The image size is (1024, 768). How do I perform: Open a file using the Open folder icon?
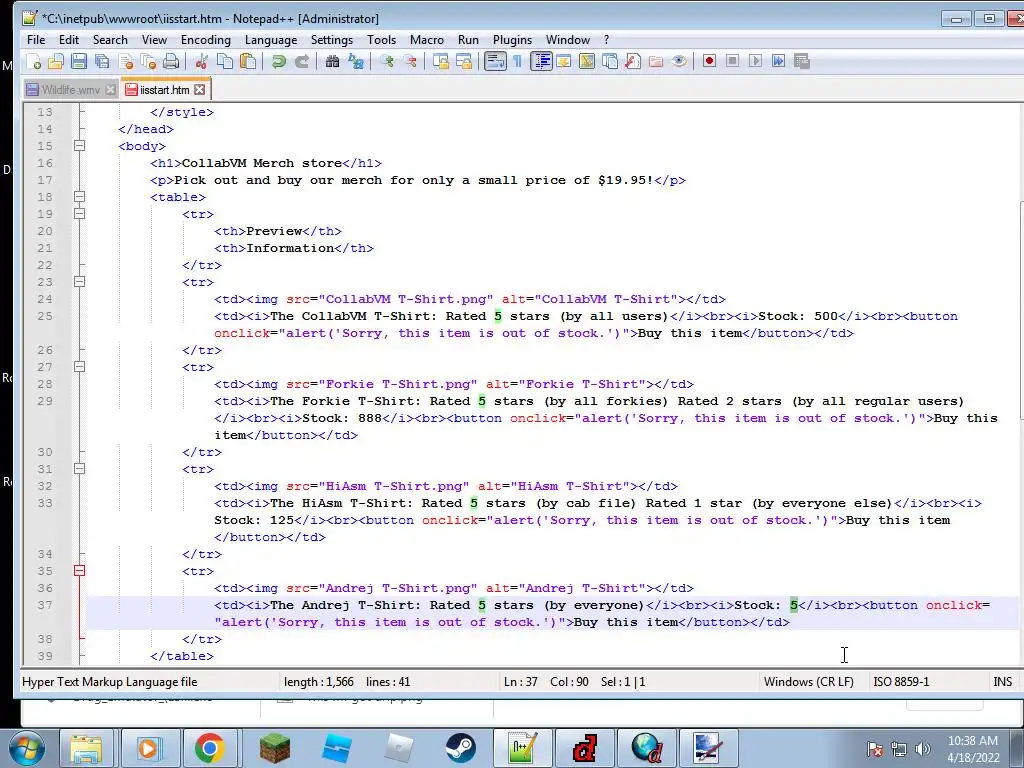[x=56, y=61]
